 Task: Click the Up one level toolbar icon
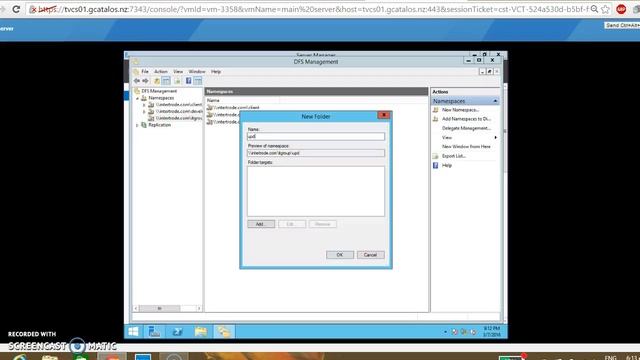point(157,81)
